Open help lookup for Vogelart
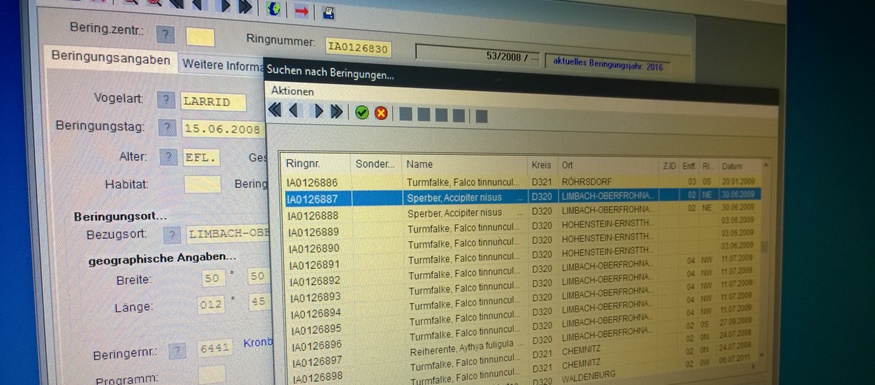This screenshot has width=875, height=385. (x=166, y=100)
